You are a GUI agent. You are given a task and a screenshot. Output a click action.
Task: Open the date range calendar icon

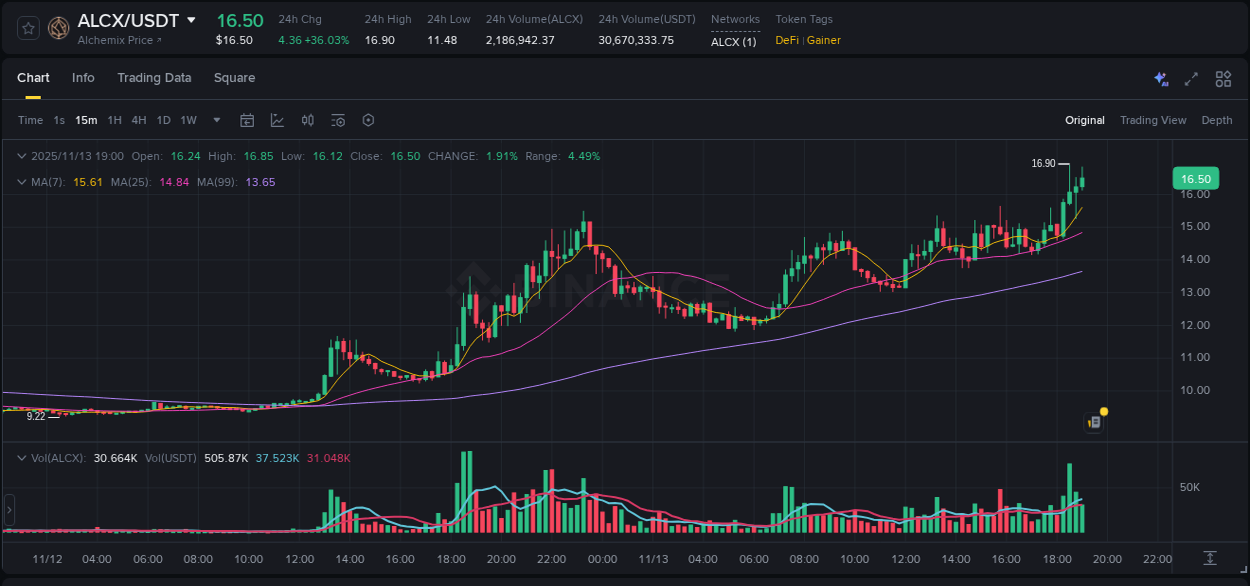coord(247,120)
